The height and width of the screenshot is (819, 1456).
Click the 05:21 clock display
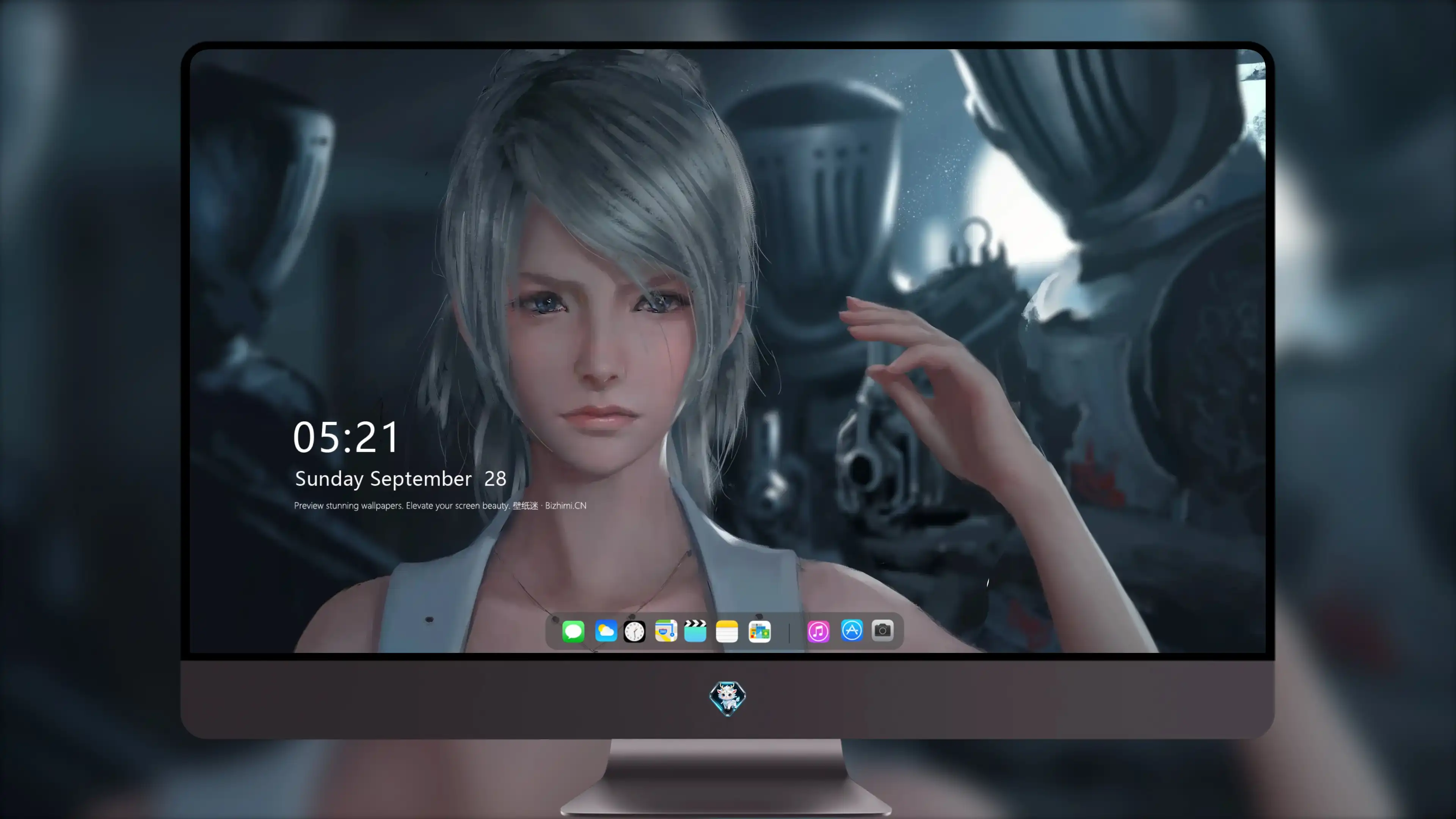346,438
